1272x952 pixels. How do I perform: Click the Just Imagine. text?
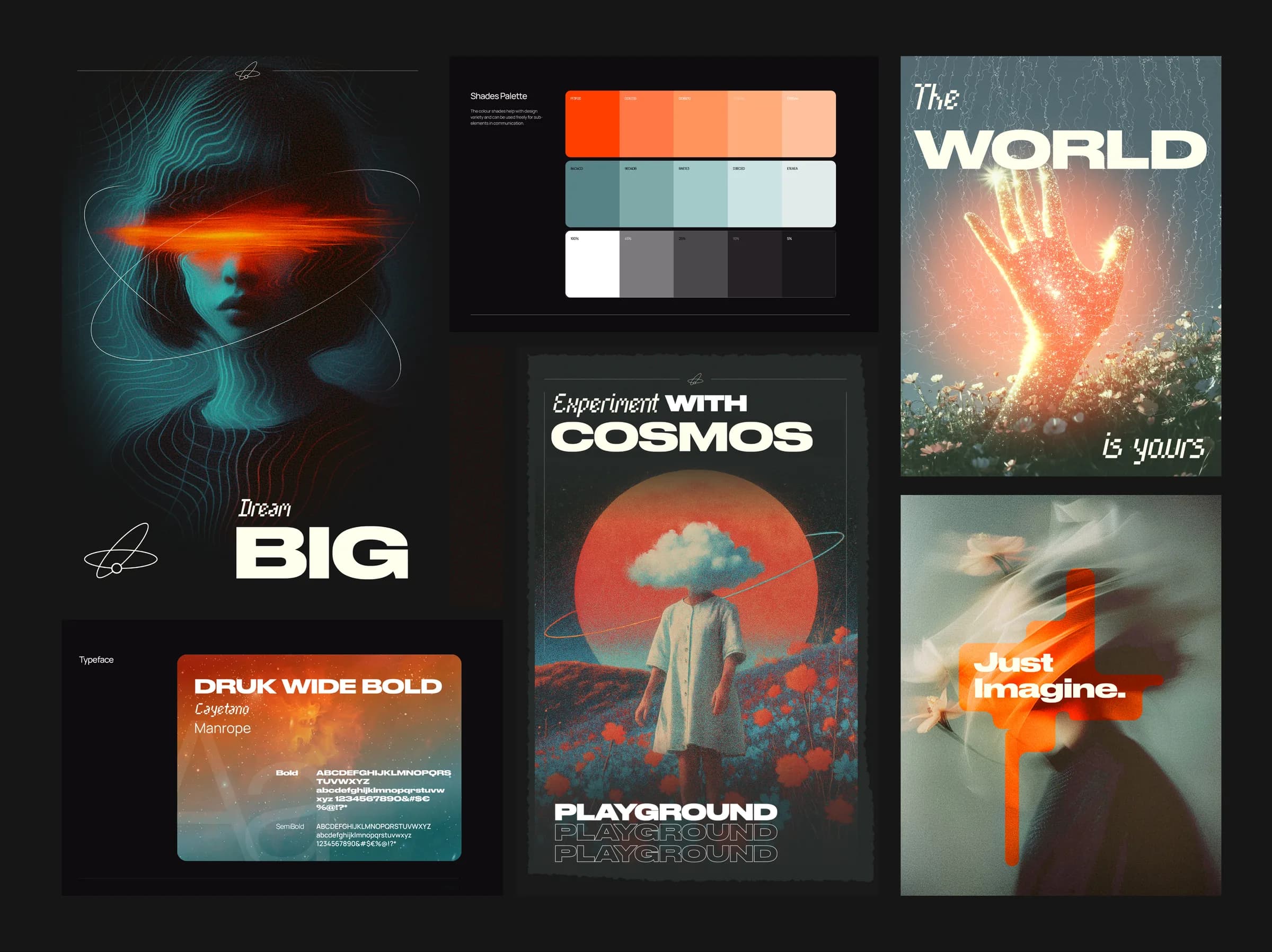(x=1049, y=675)
